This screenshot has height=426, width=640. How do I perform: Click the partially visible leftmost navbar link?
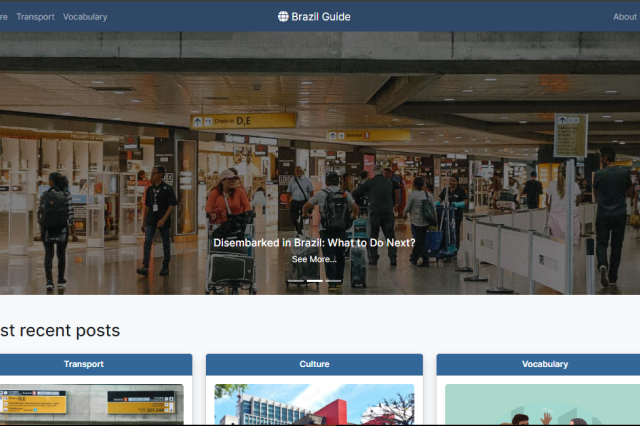3,17
